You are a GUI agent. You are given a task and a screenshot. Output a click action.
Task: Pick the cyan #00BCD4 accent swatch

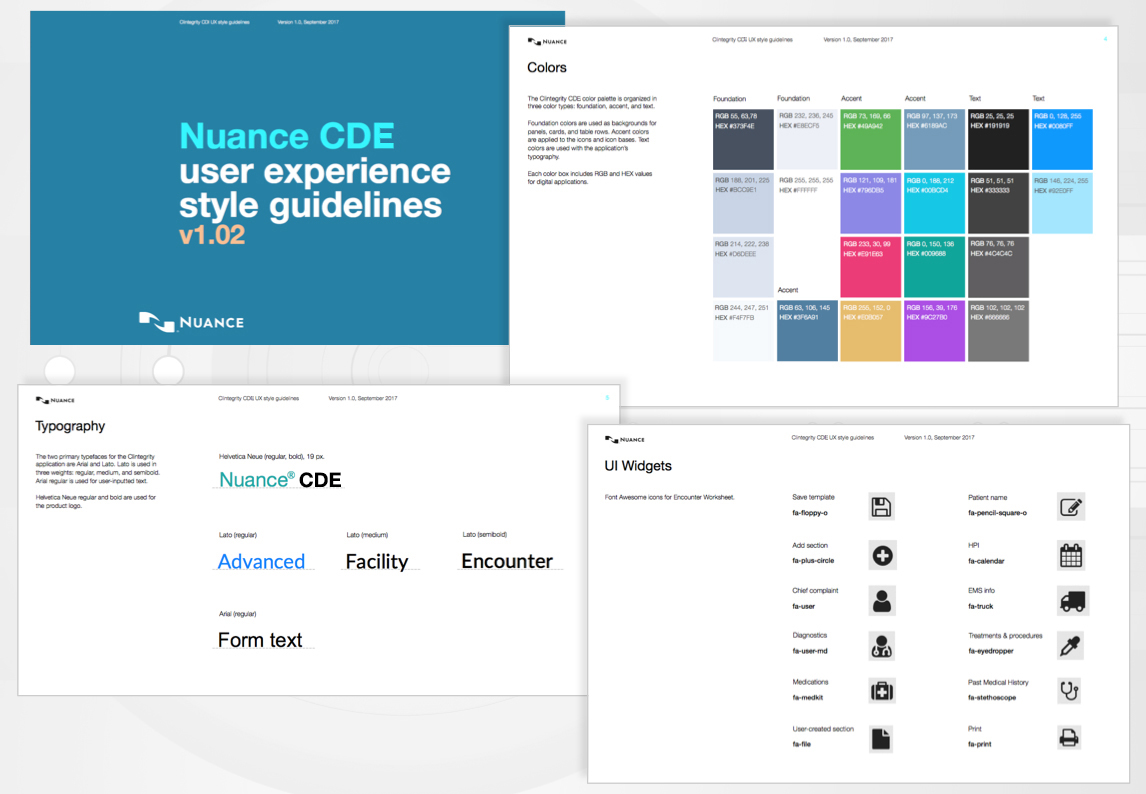tap(934, 203)
